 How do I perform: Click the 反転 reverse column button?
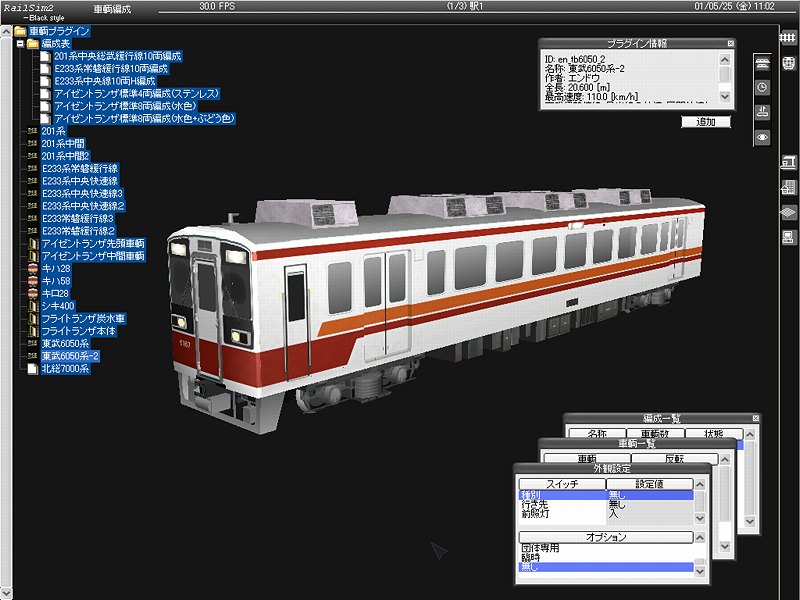pos(674,459)
